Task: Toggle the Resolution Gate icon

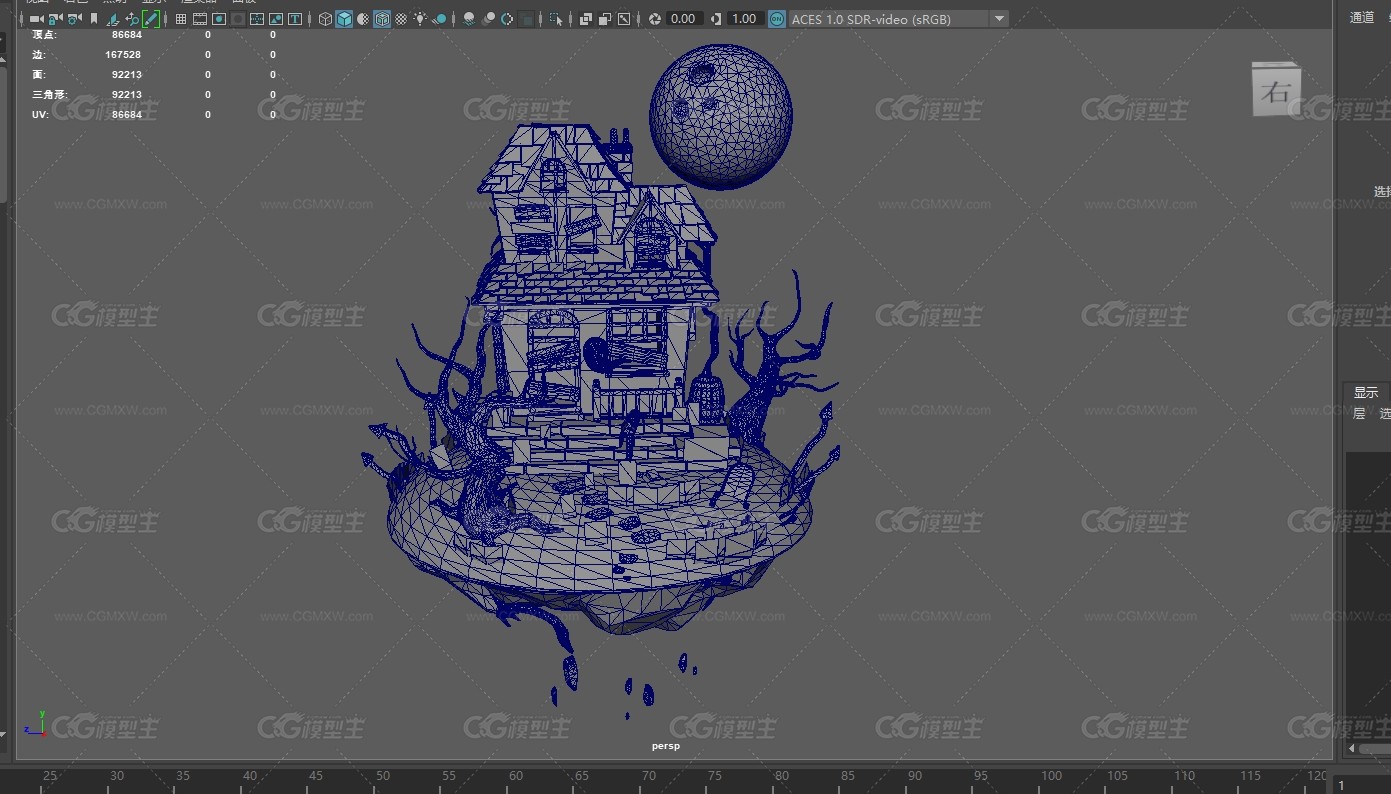Action: tap(219, 19)
